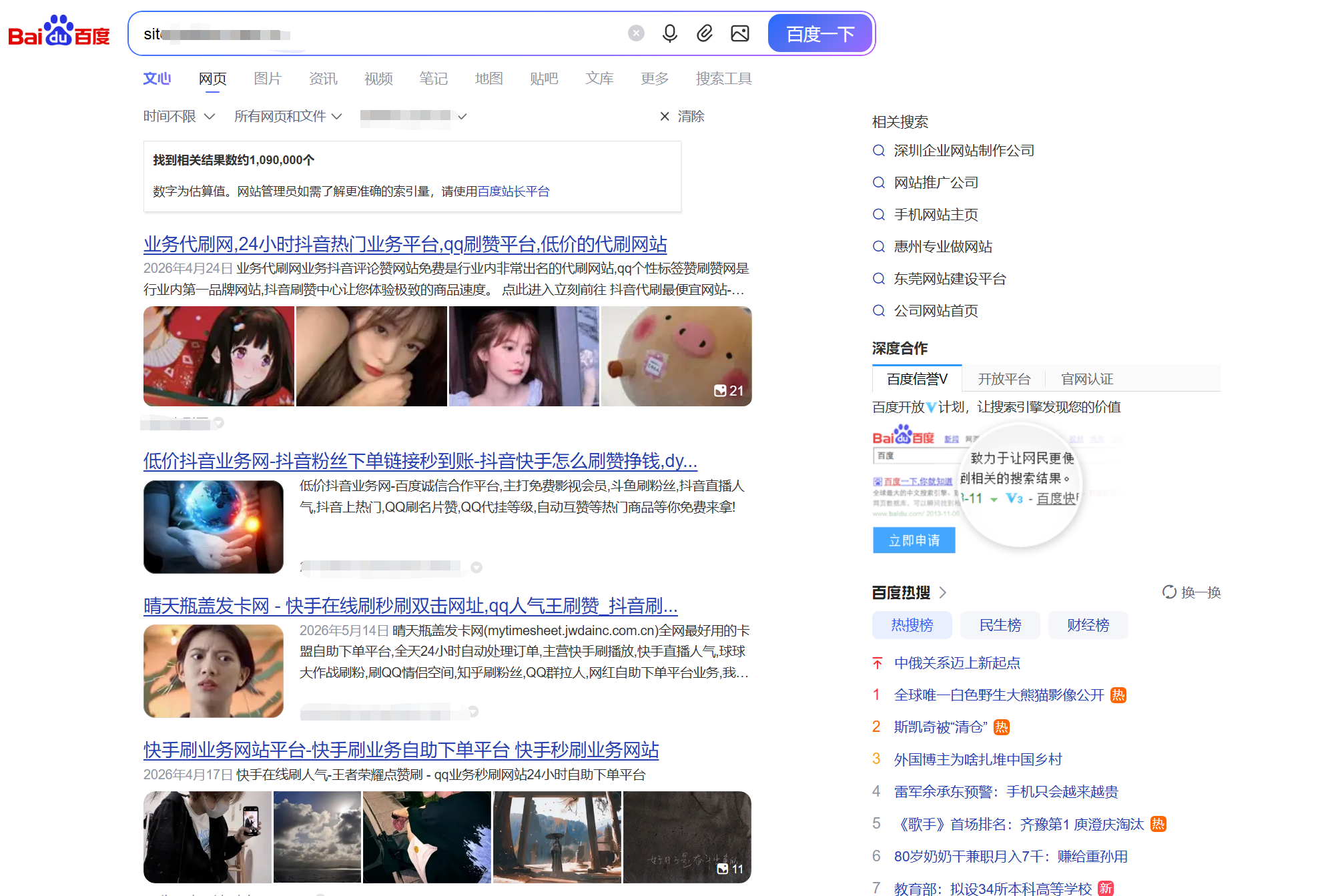Open result 晴天瓶盖发卡网
The width and height of the screenshot is (1340, 896).
coord(410,605)
